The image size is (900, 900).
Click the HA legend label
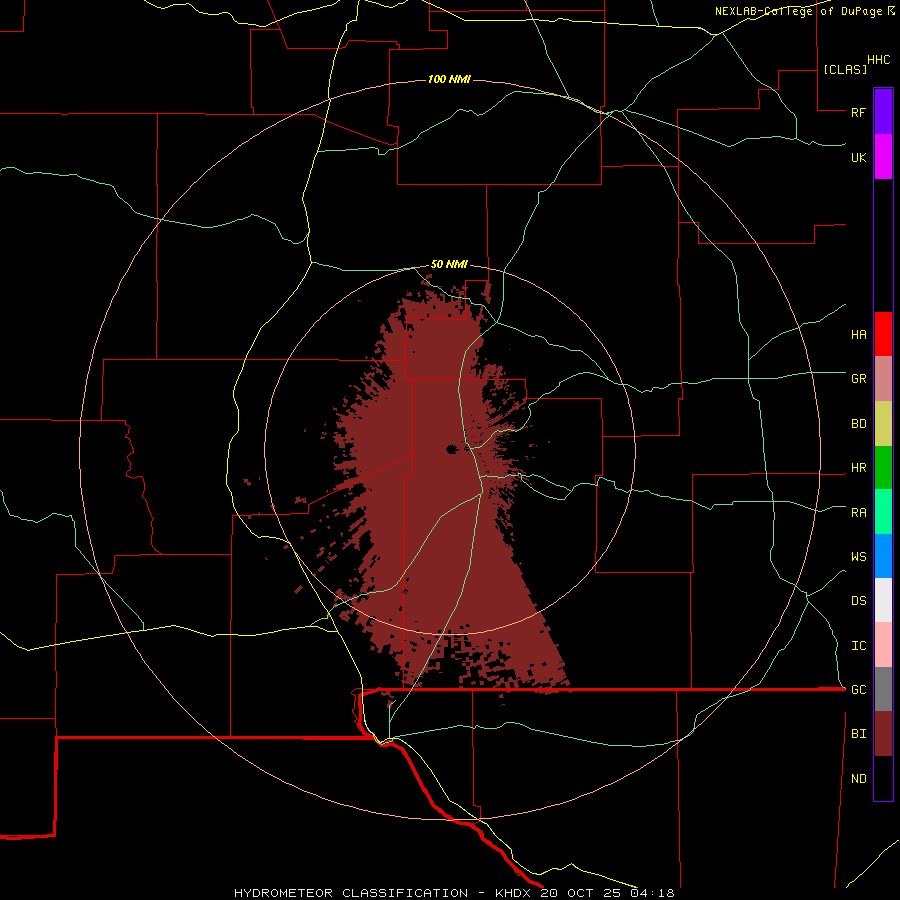coord(858,335)
